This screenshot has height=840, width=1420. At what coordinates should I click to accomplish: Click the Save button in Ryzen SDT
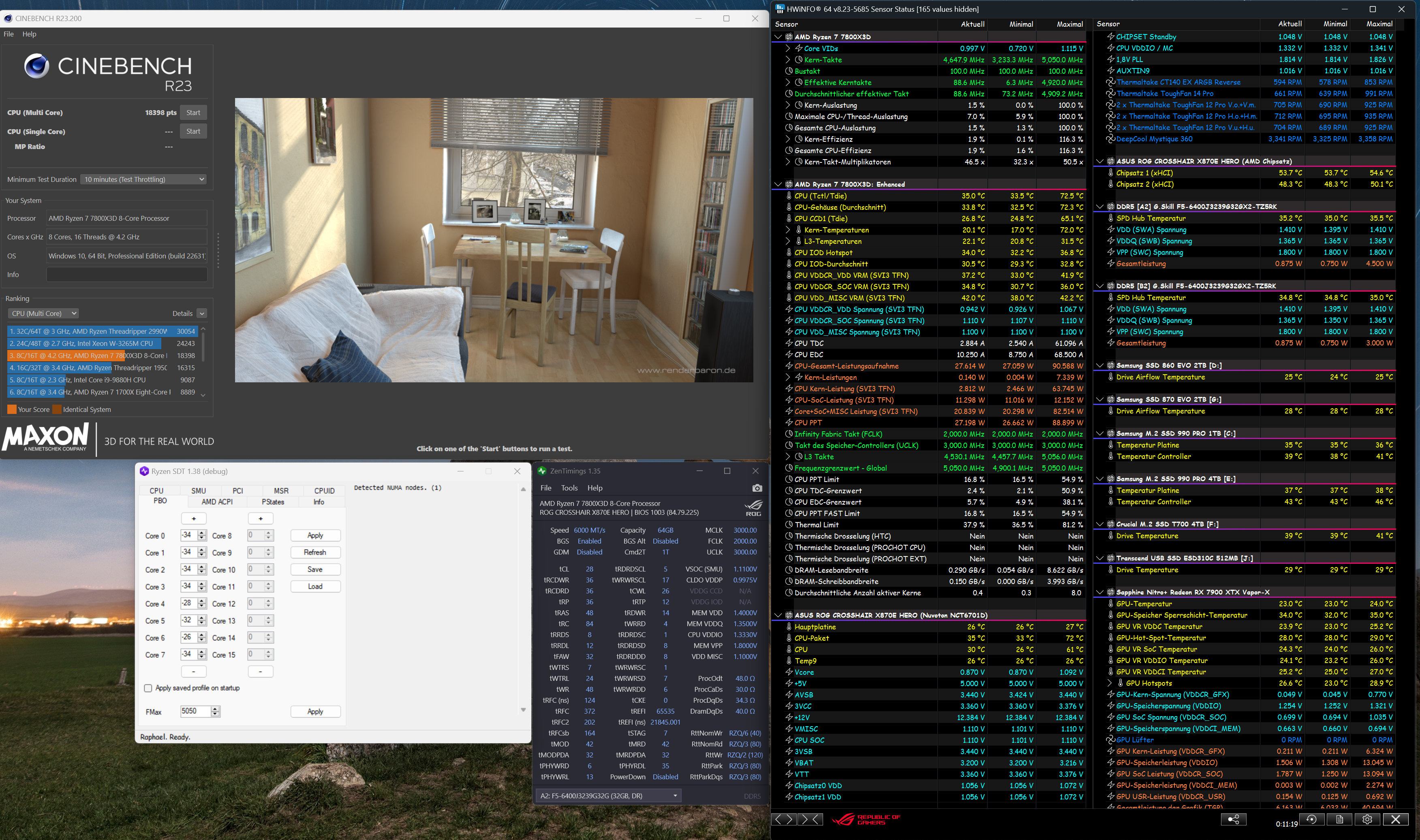pos(315,569)
